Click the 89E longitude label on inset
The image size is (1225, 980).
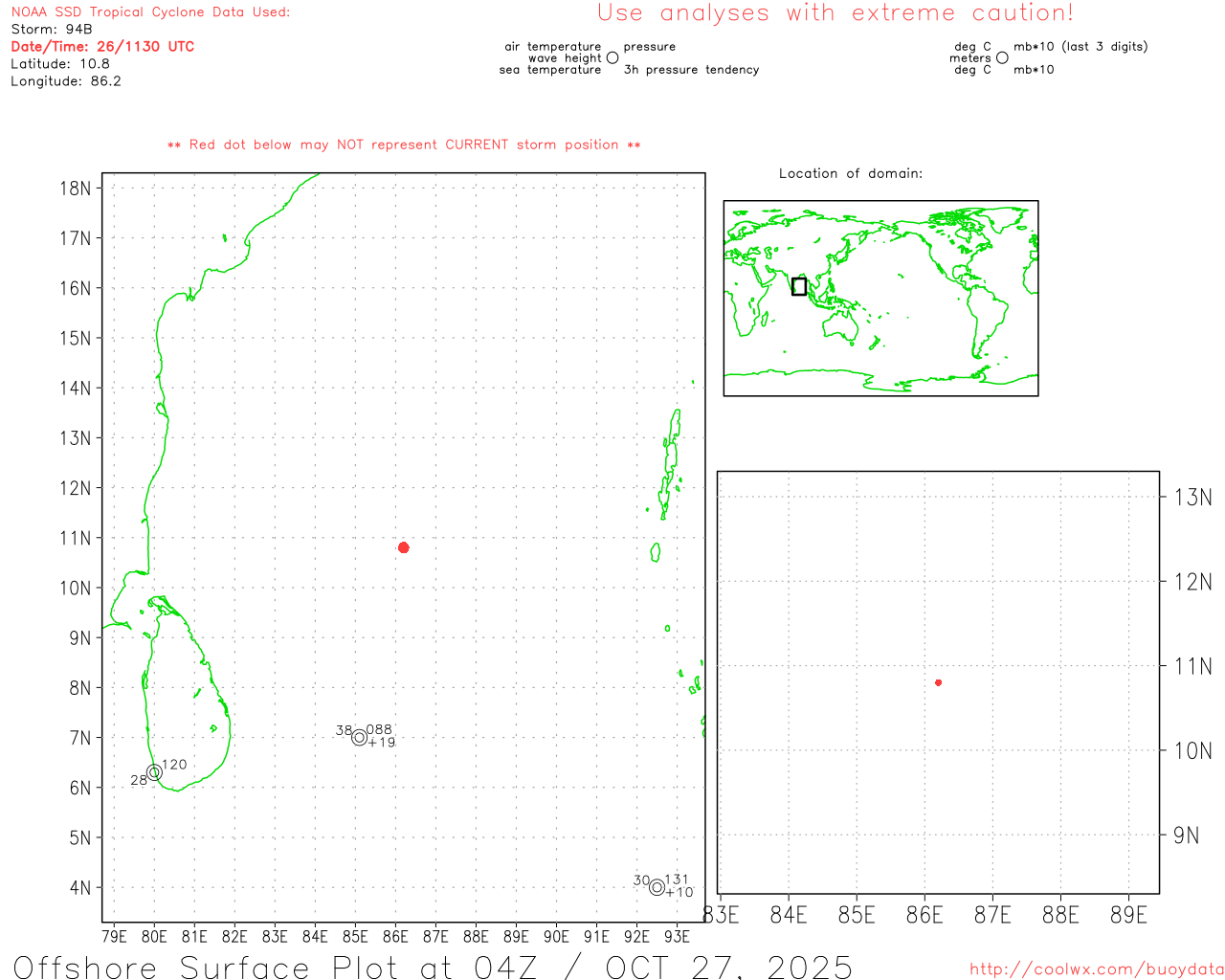coord(1128,916)
